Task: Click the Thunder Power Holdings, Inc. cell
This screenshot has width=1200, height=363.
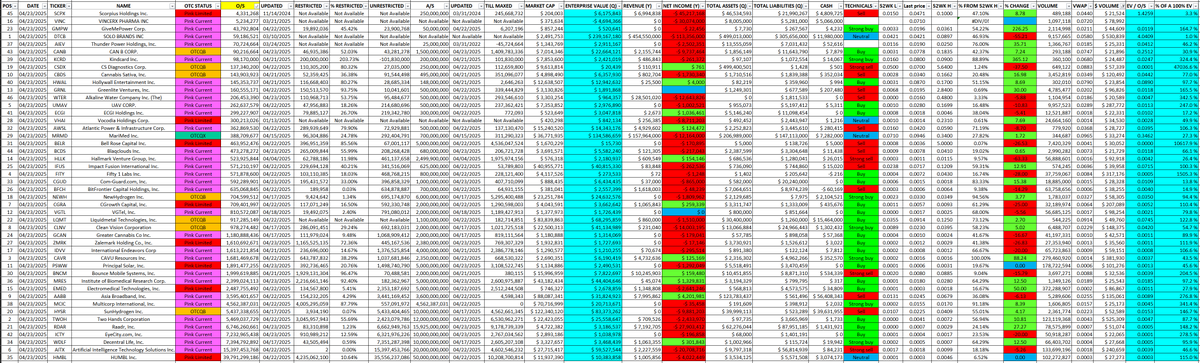Action: tap(124, 44)
